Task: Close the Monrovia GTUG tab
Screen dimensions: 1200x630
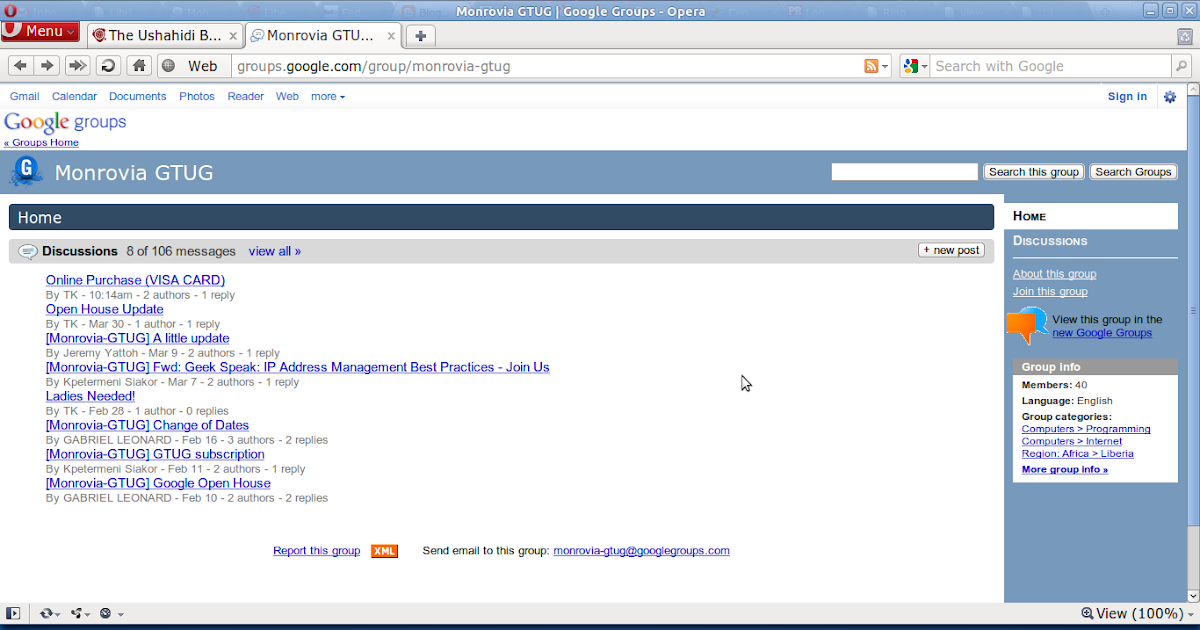Action: coord(389,35)
